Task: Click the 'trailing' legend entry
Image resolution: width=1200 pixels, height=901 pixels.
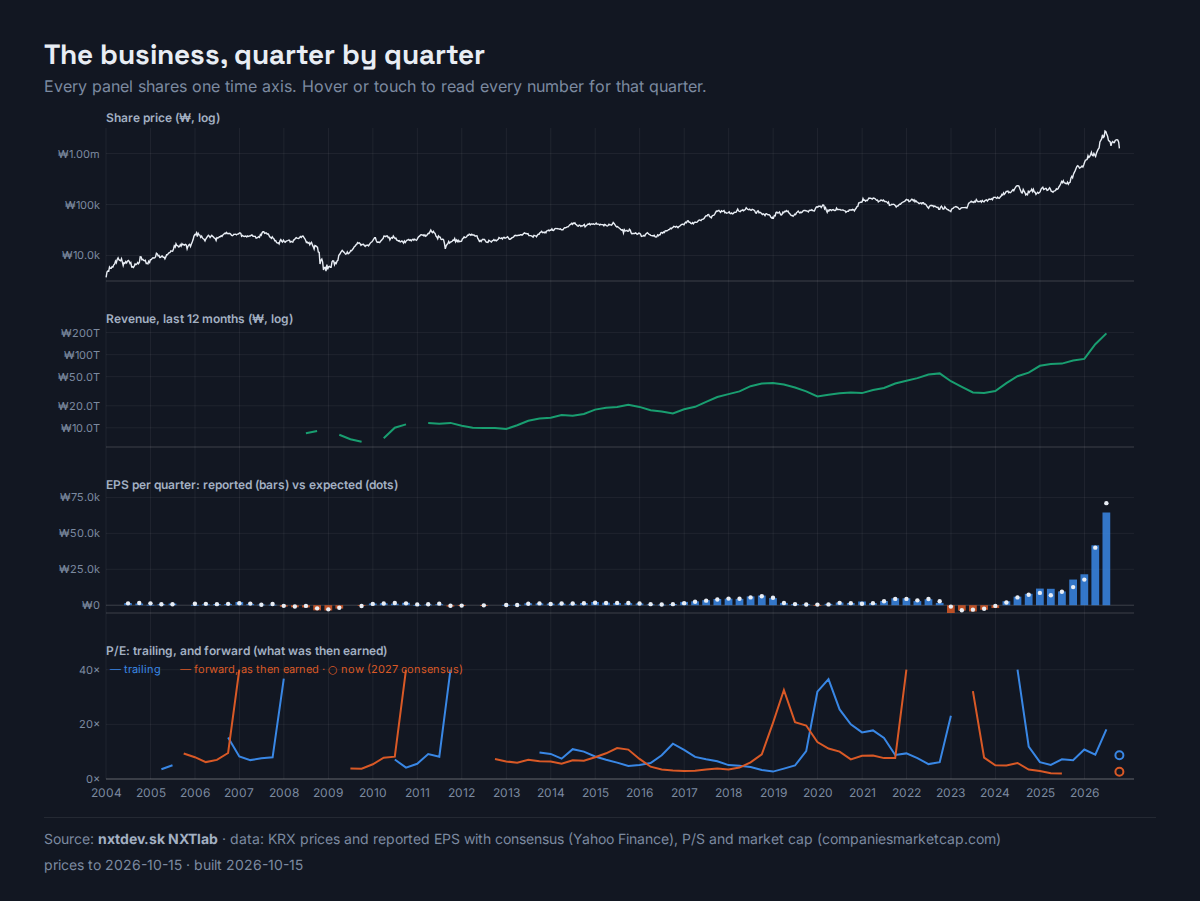Action: (135, 669)
